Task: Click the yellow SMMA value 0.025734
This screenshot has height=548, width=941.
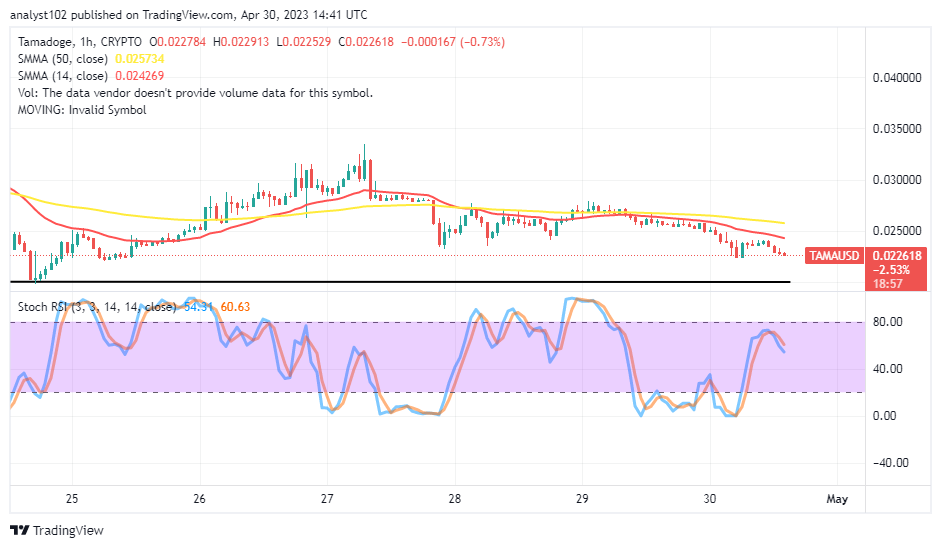Action: [139, 59]
